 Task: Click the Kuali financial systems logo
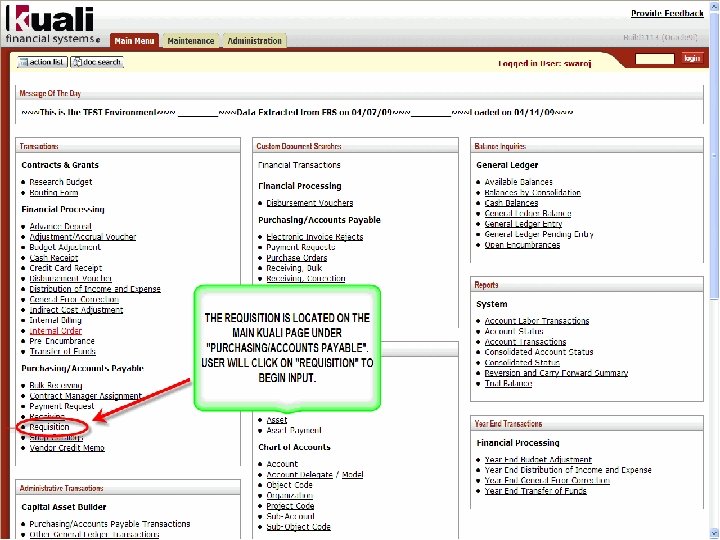(x=51, y=24)
